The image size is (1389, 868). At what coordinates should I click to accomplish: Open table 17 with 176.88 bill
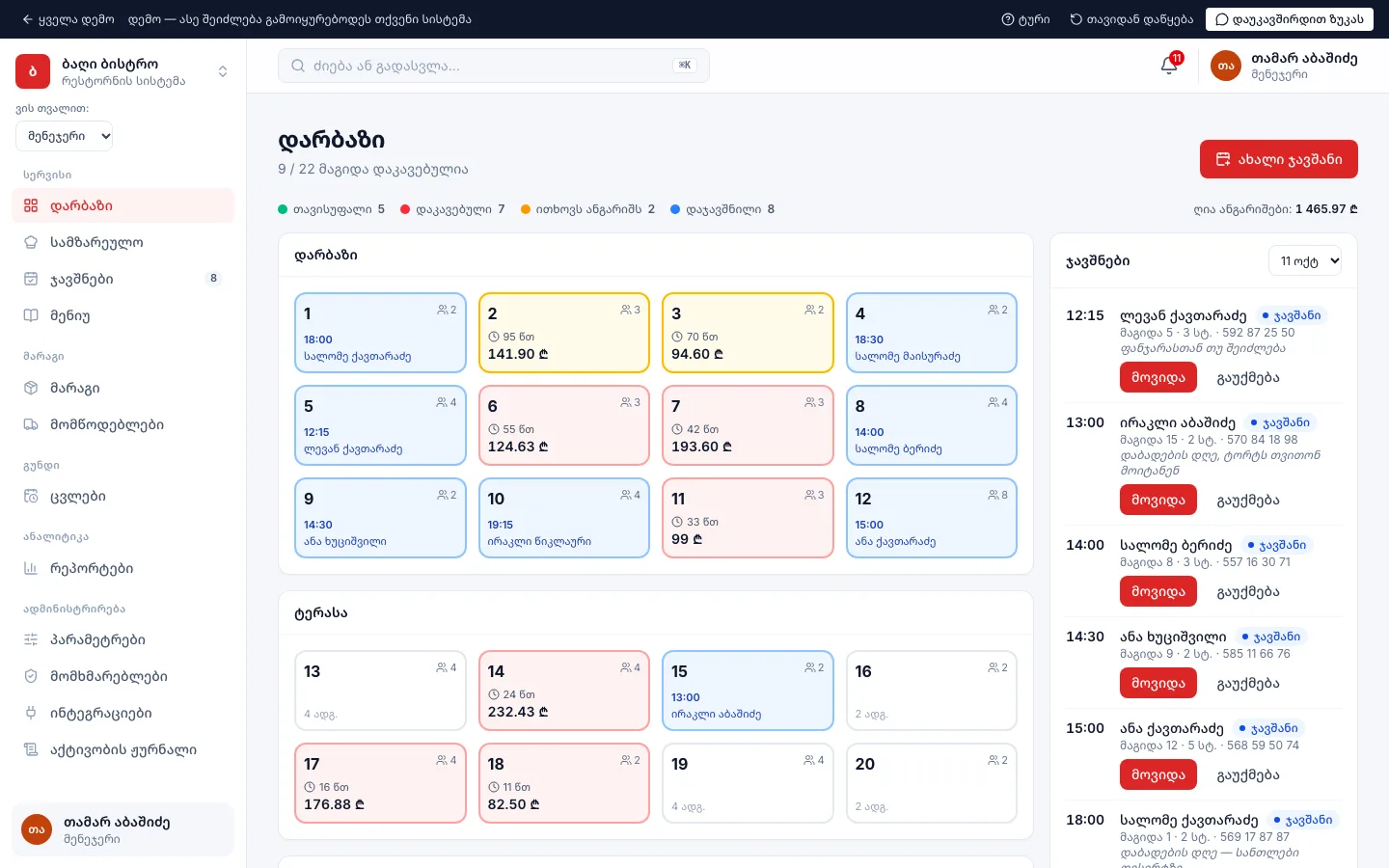pos(380,783)
